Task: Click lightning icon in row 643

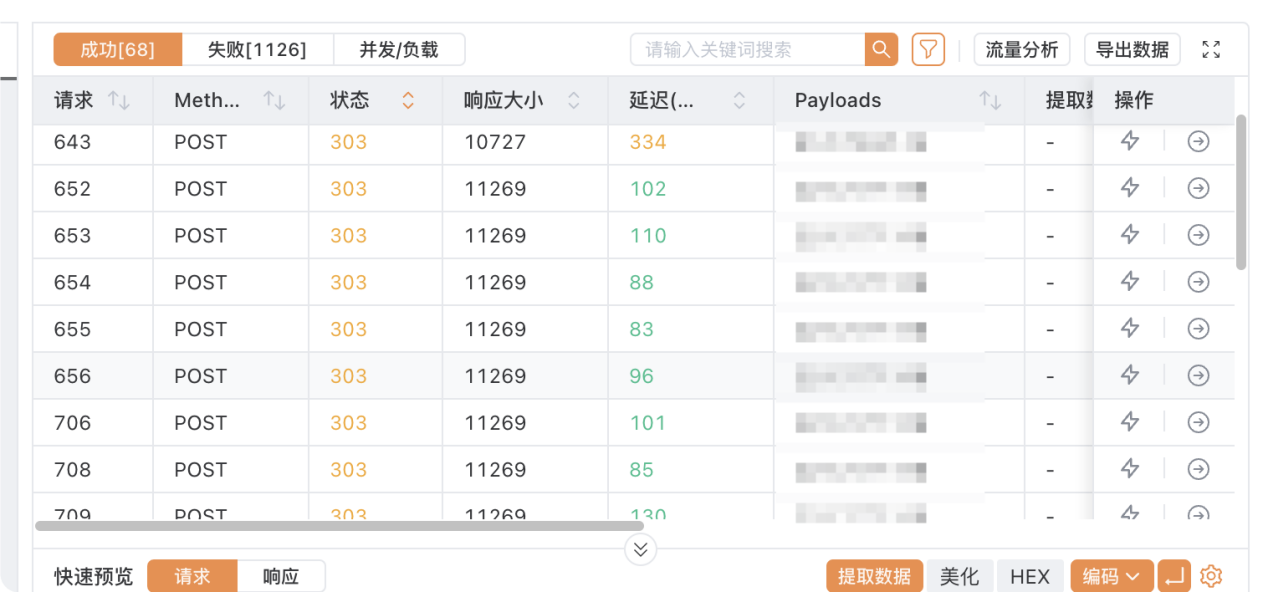Action: [1130, 142]
